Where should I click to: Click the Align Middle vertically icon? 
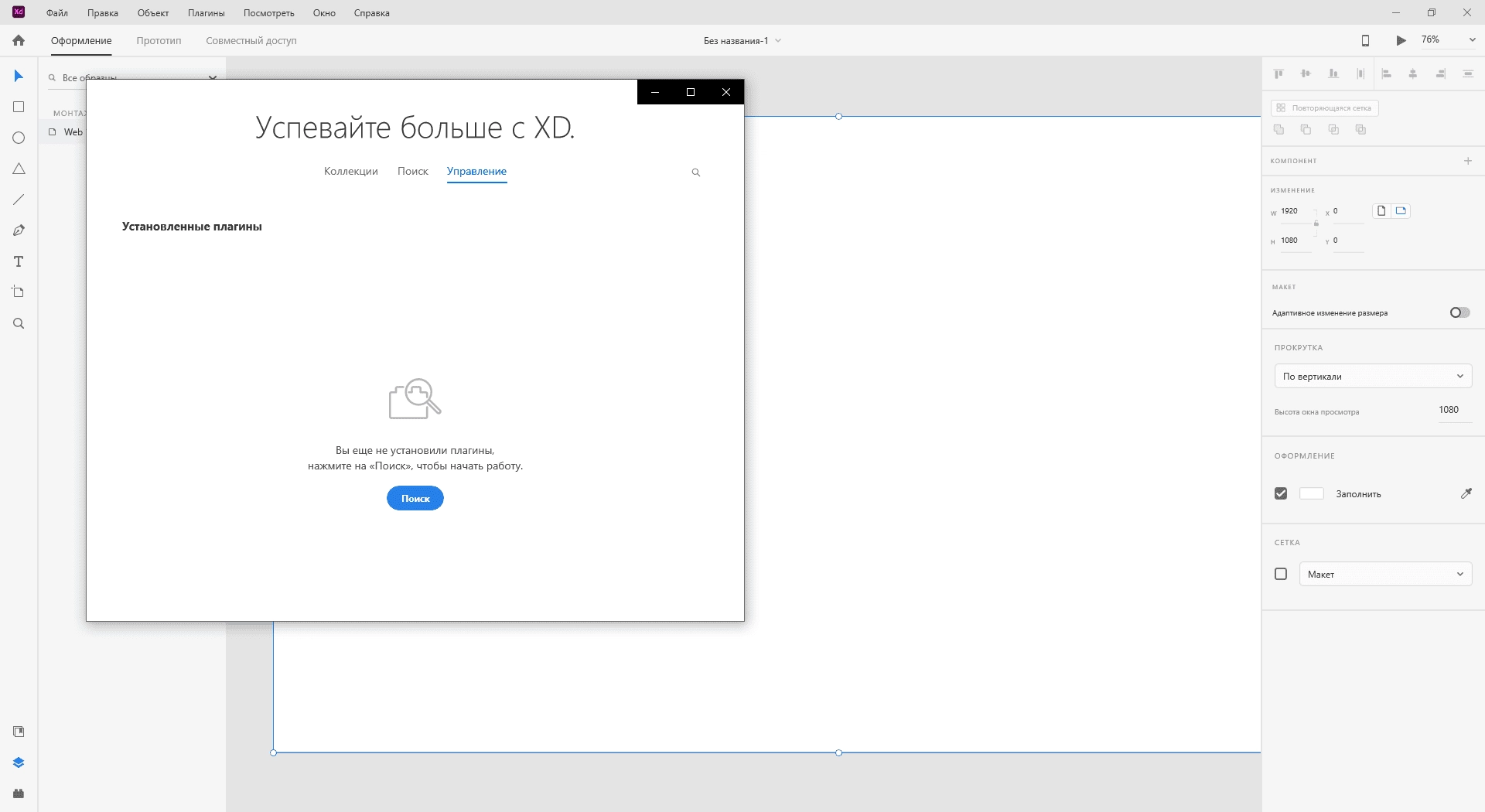(1306, 73)
